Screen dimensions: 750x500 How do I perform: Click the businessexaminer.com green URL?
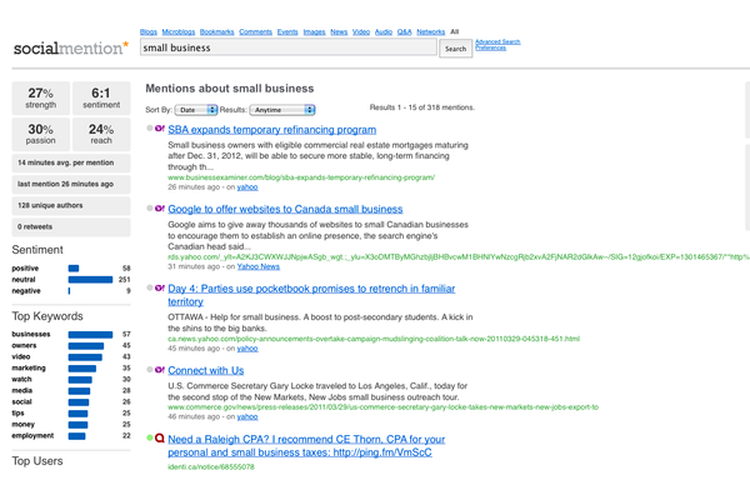[301, 178]
